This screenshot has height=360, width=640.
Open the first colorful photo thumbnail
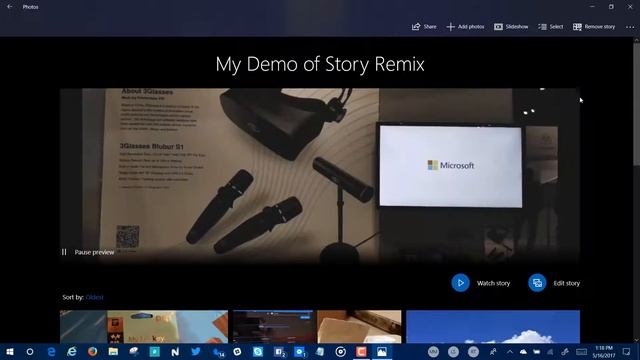(x=144, y=327)
